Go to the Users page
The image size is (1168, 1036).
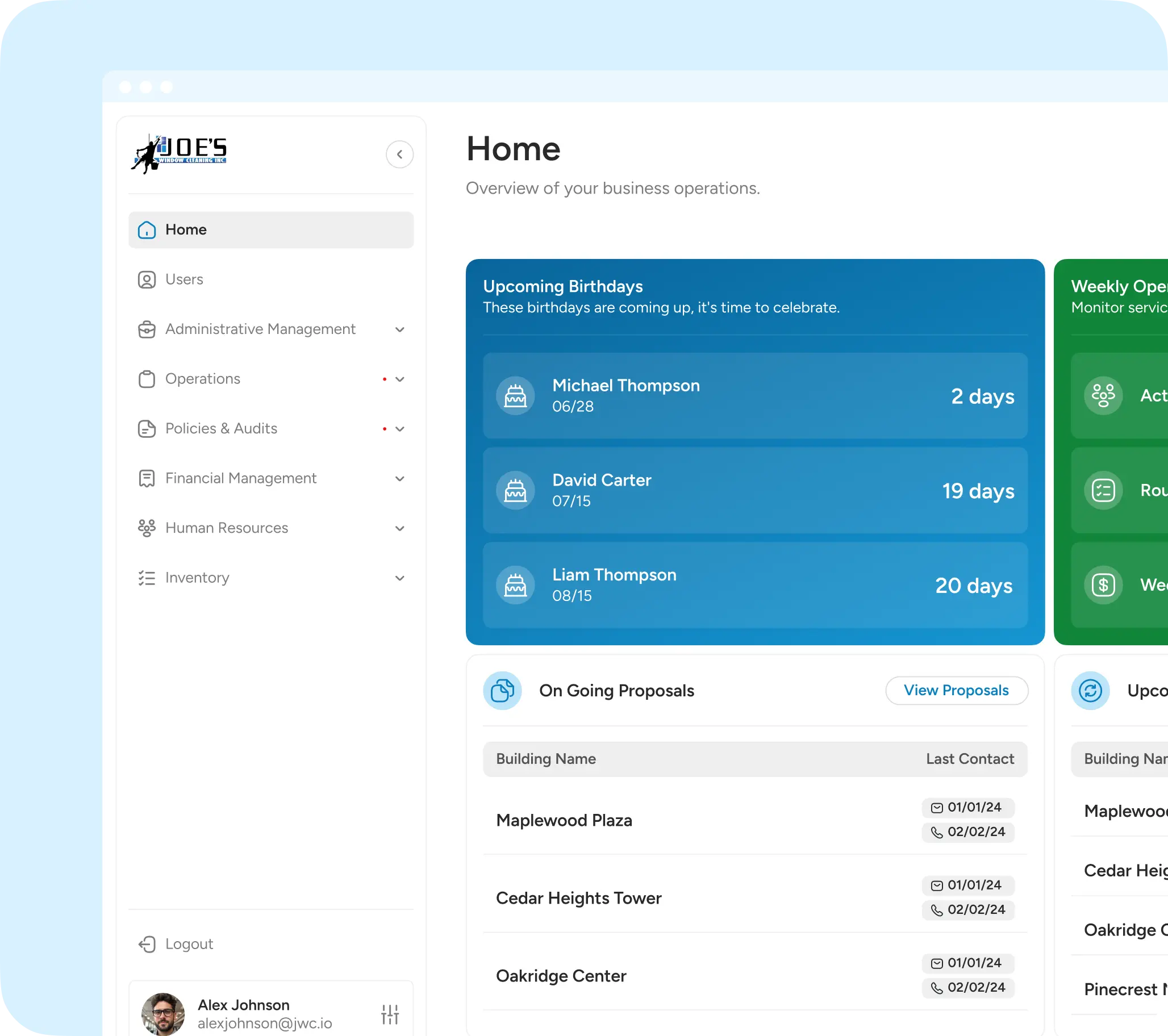click(184, 279)
